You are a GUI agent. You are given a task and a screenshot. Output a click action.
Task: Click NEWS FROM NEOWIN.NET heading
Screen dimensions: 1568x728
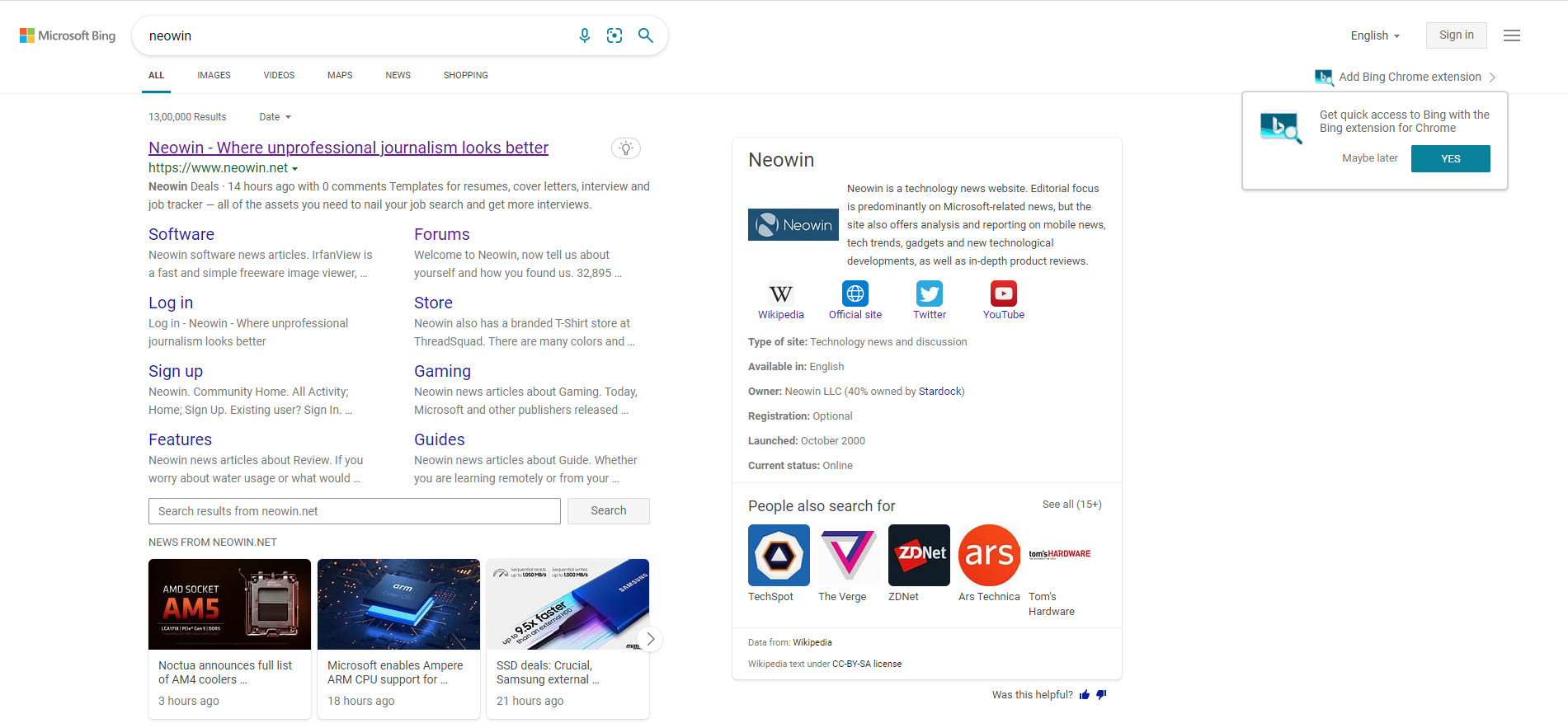click(213, 542)
